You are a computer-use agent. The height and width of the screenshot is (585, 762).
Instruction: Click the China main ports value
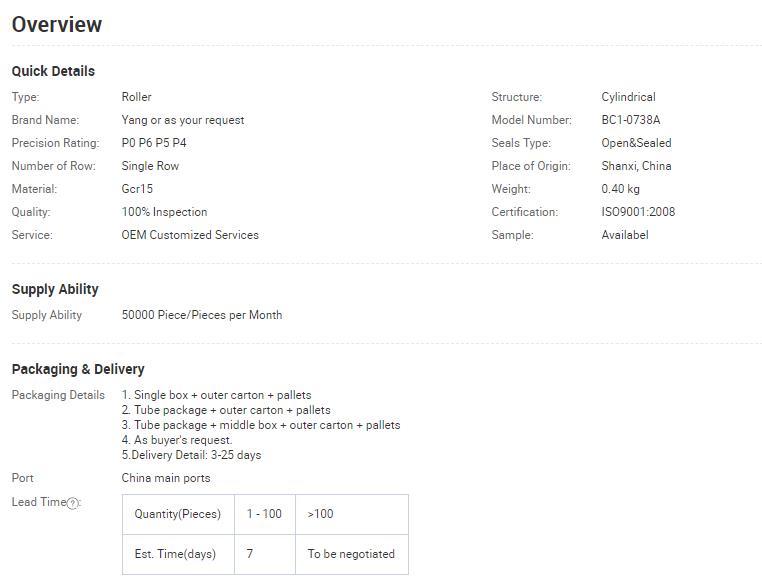point(166,478)
